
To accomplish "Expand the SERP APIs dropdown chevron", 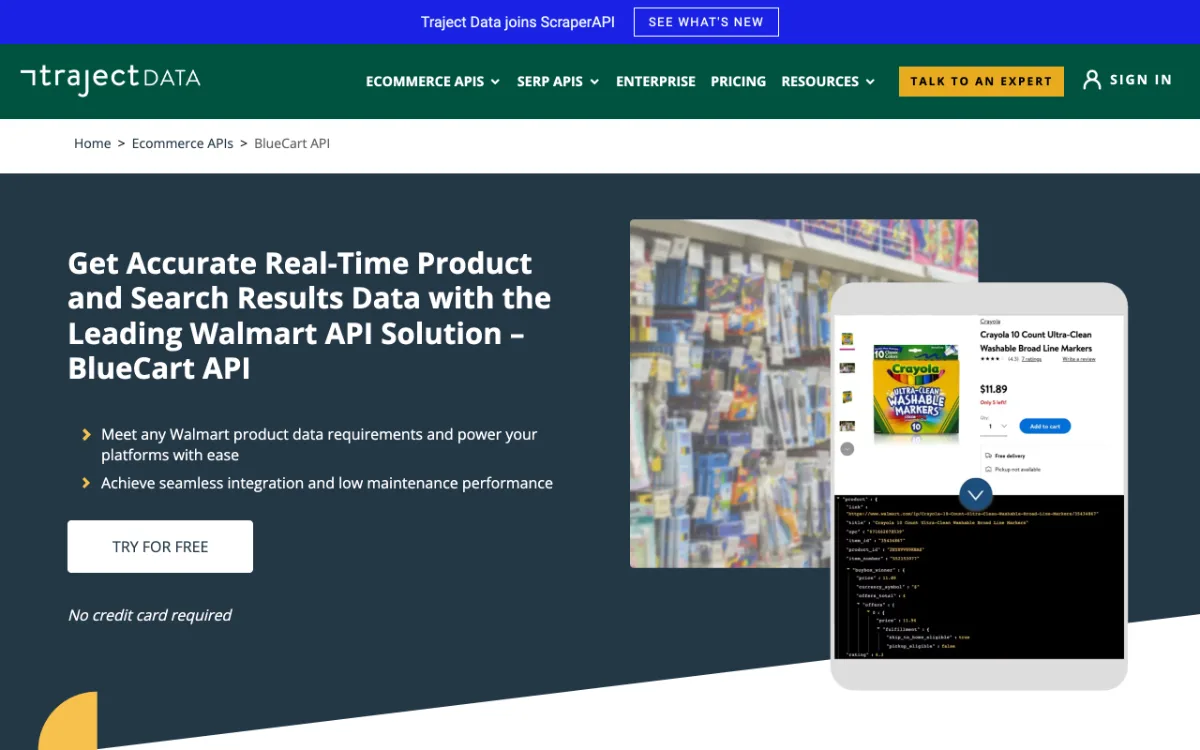I will pyautogui.click(x=594, y=82).
